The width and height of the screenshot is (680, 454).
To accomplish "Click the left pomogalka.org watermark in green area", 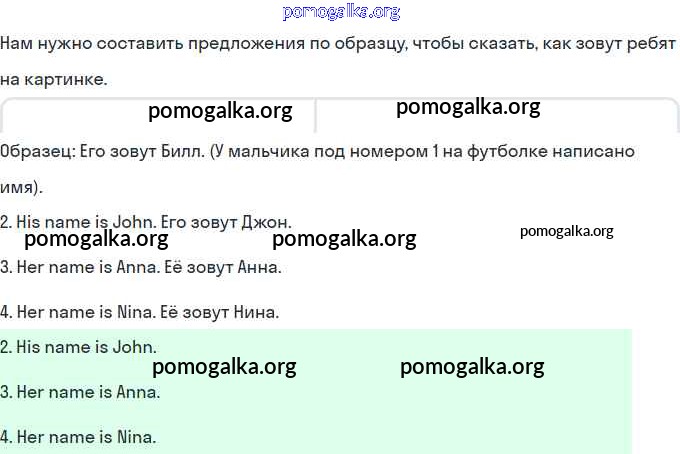I will 224,367.
